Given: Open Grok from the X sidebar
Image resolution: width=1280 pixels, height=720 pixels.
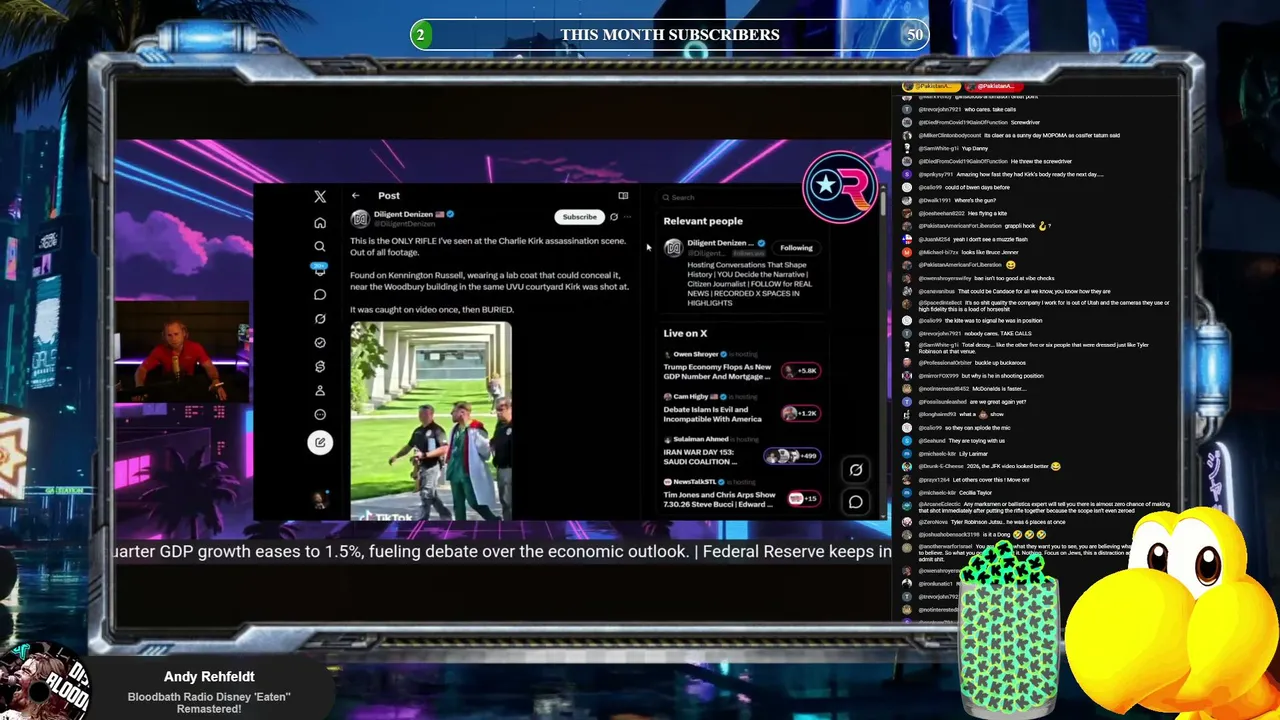Looking at the screenshot, I should (320, 318).
